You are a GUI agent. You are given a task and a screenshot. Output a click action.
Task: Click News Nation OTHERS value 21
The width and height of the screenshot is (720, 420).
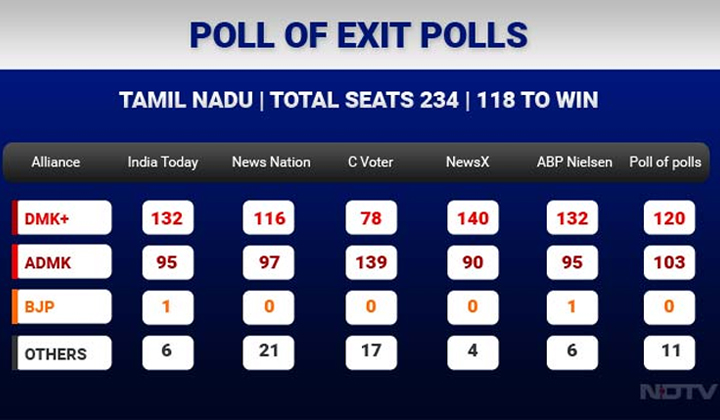coord(268,353)
